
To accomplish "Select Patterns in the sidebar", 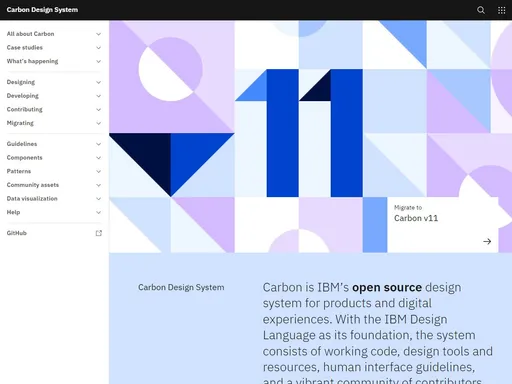I will pyautogui.click(x=54, y=171).
